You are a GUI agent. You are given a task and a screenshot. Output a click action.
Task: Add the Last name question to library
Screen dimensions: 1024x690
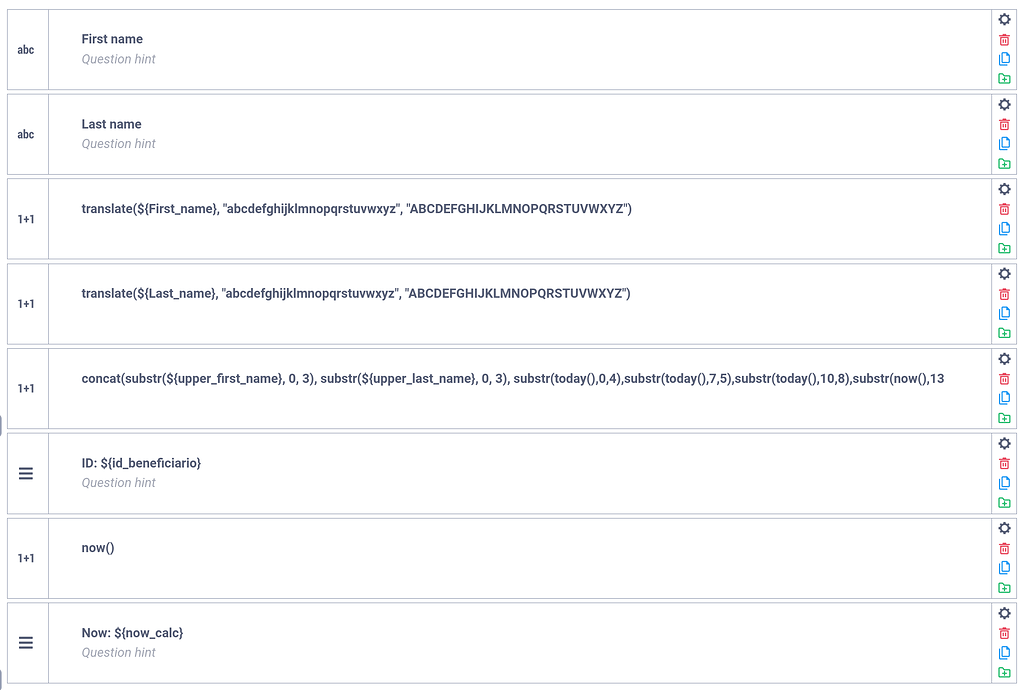click(1004, 163)
